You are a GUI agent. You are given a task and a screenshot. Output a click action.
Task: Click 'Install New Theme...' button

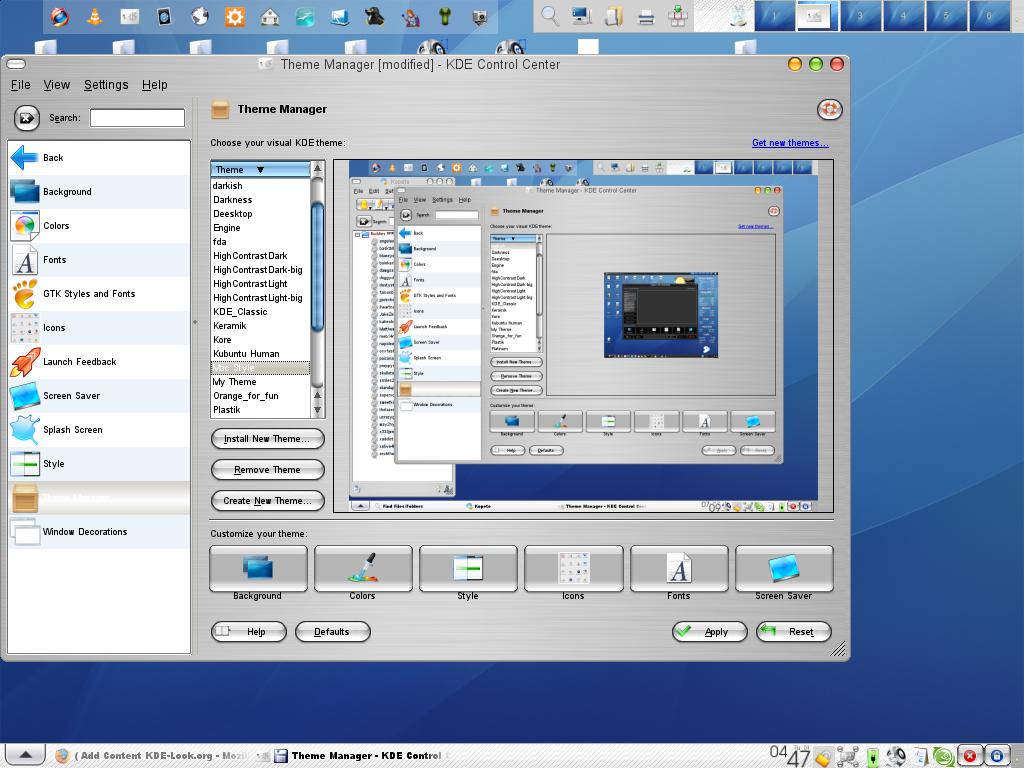coord(268,439)
